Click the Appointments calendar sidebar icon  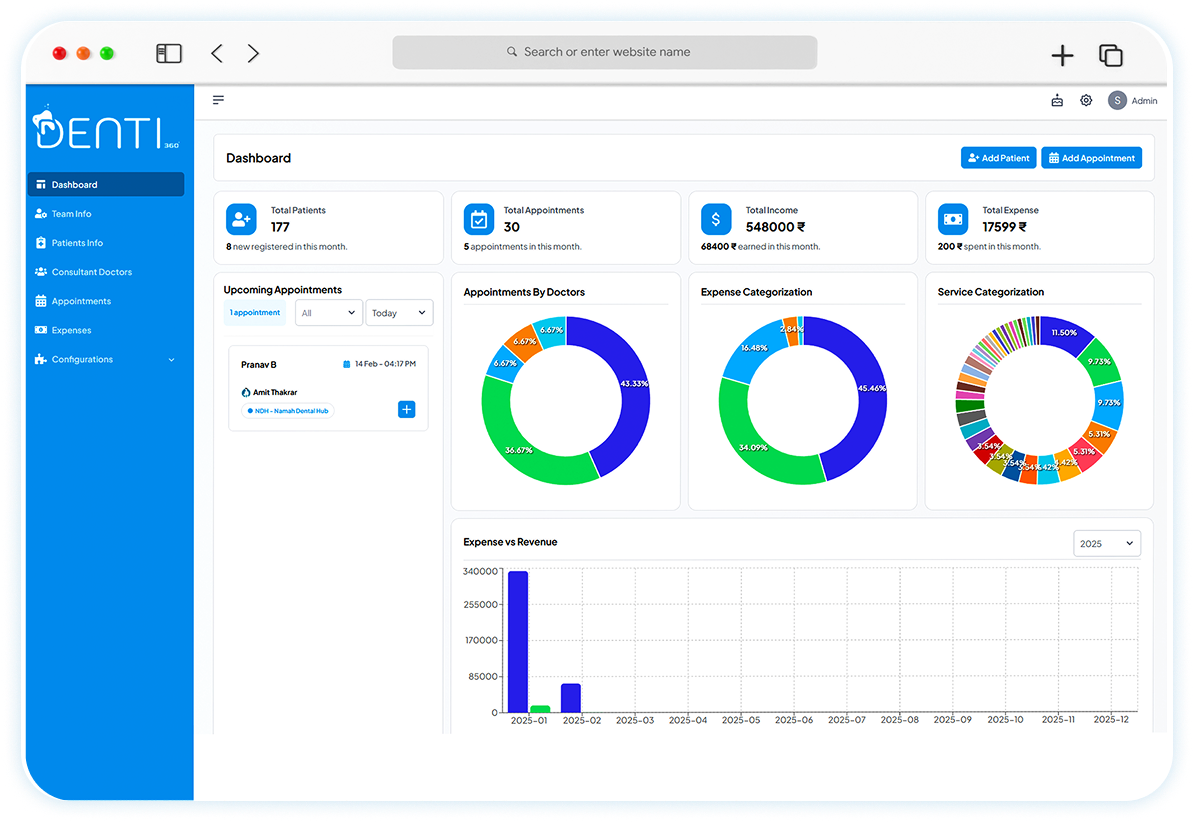(x=40, y=301)
